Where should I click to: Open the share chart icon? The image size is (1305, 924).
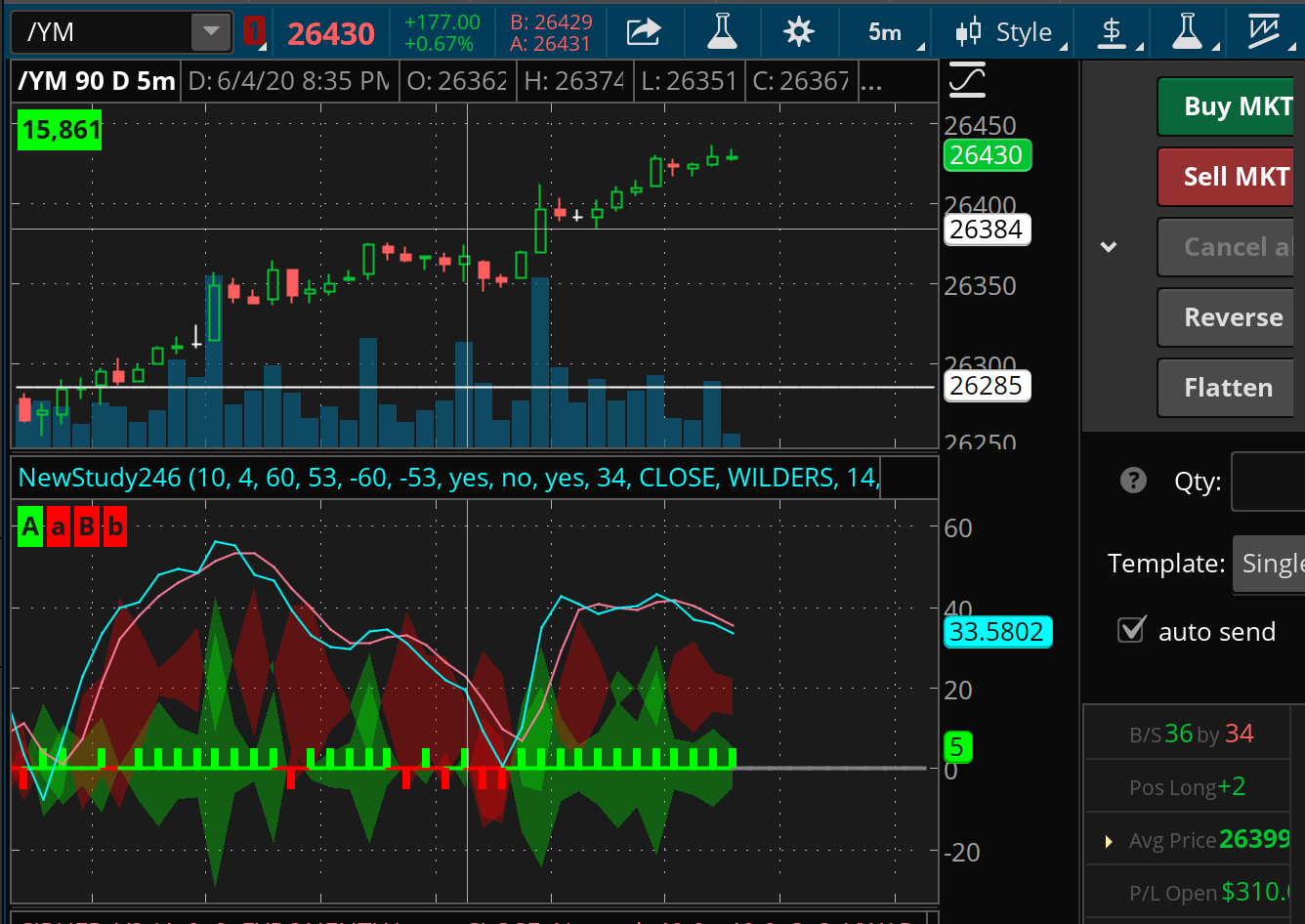tap(644, 32)
